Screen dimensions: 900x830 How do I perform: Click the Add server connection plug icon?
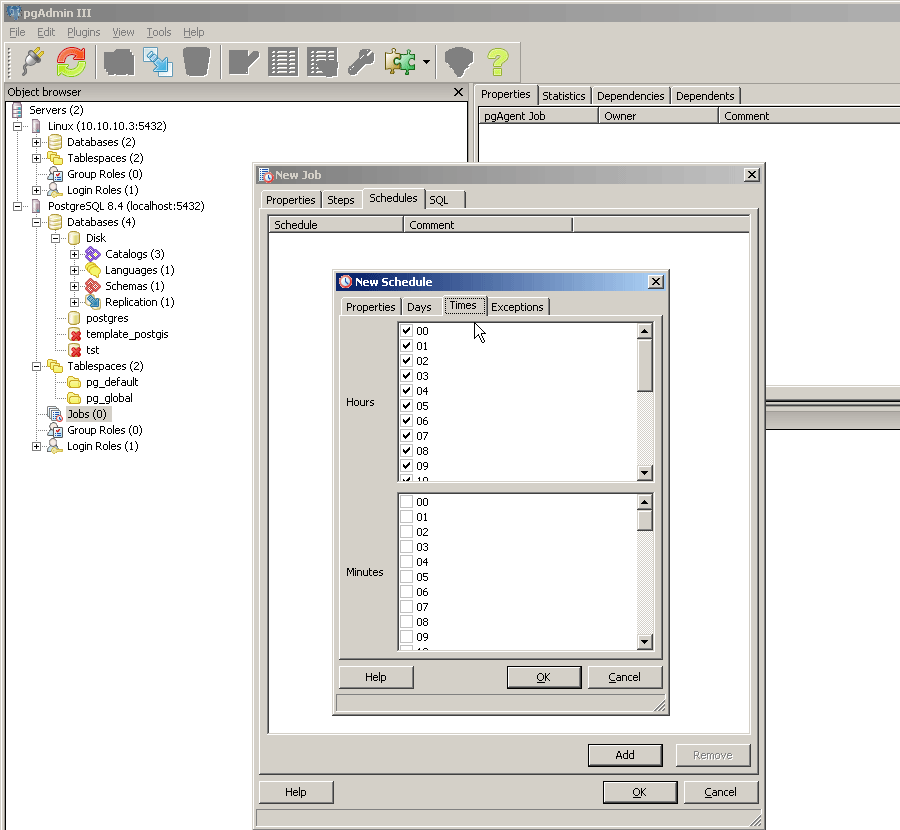(x=33, y=61)
